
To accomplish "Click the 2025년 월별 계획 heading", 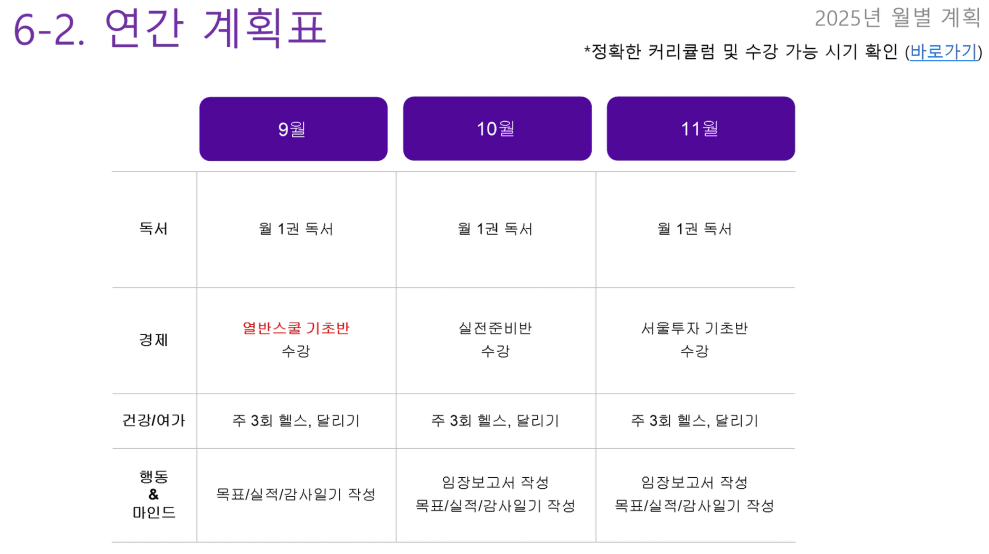I will pyautogui.click(x=898, y=18).
